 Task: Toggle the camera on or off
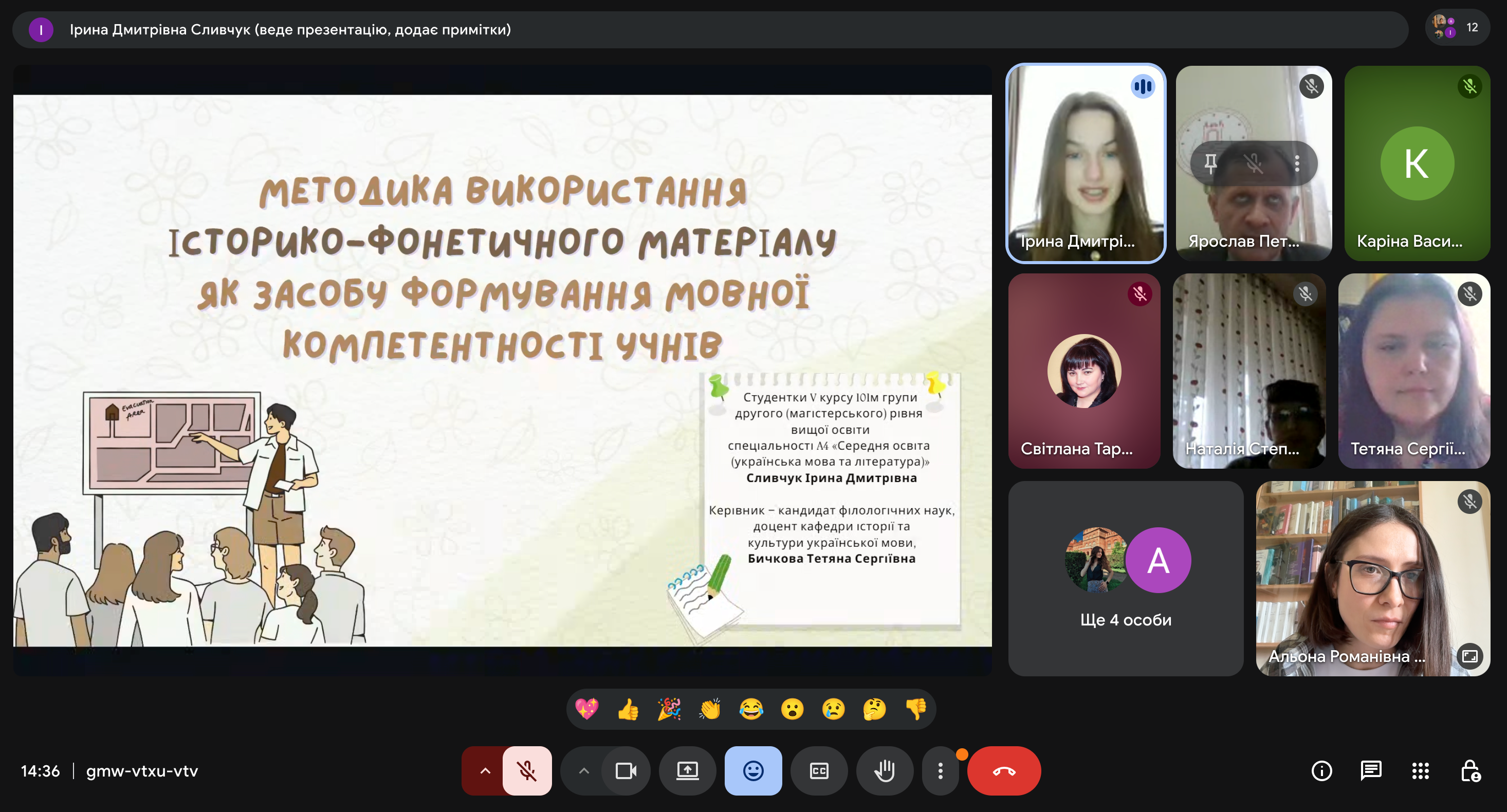(626, 770)
